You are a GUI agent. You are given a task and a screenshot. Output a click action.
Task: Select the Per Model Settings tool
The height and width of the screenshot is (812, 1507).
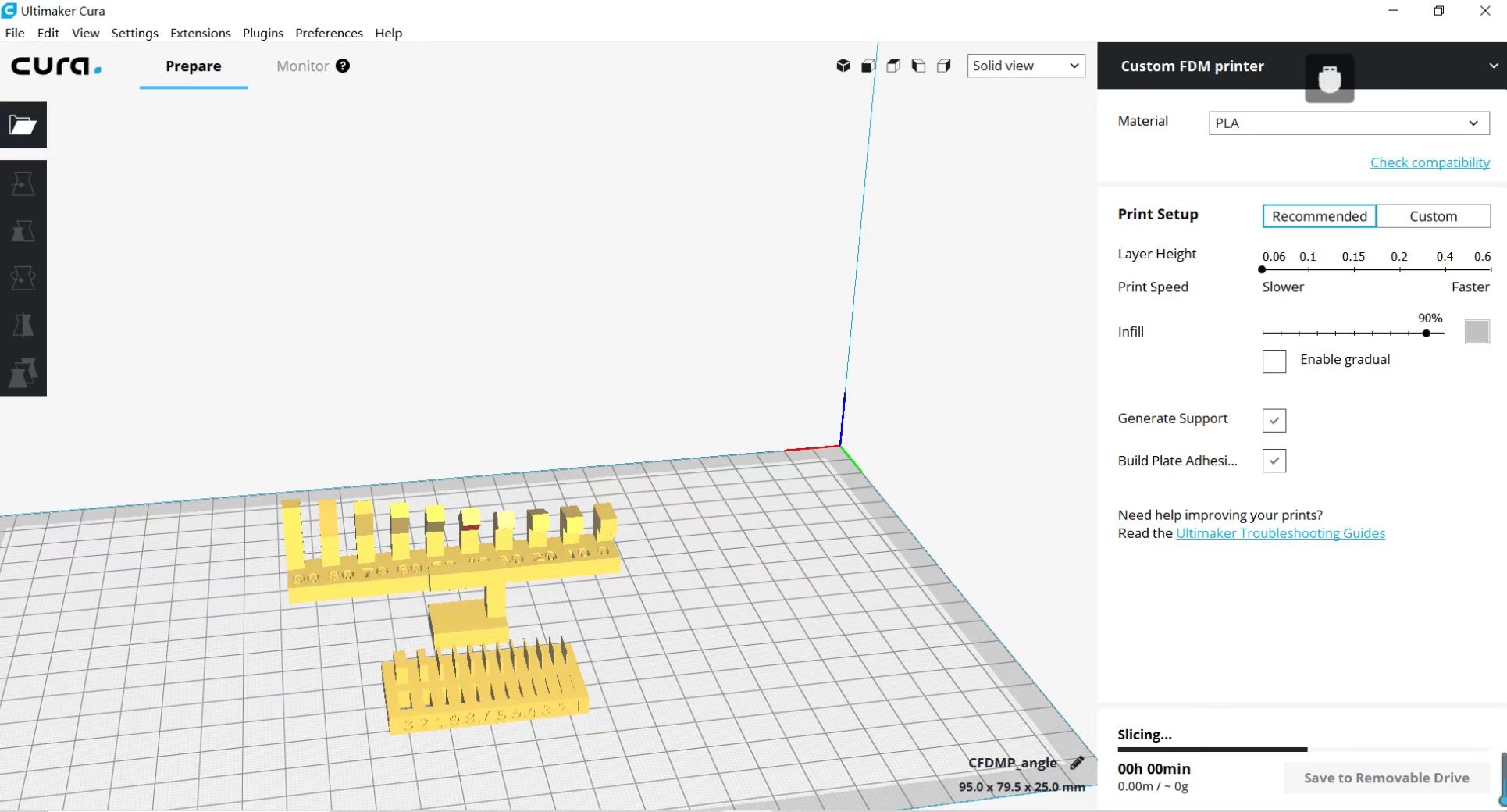(23, 372)
